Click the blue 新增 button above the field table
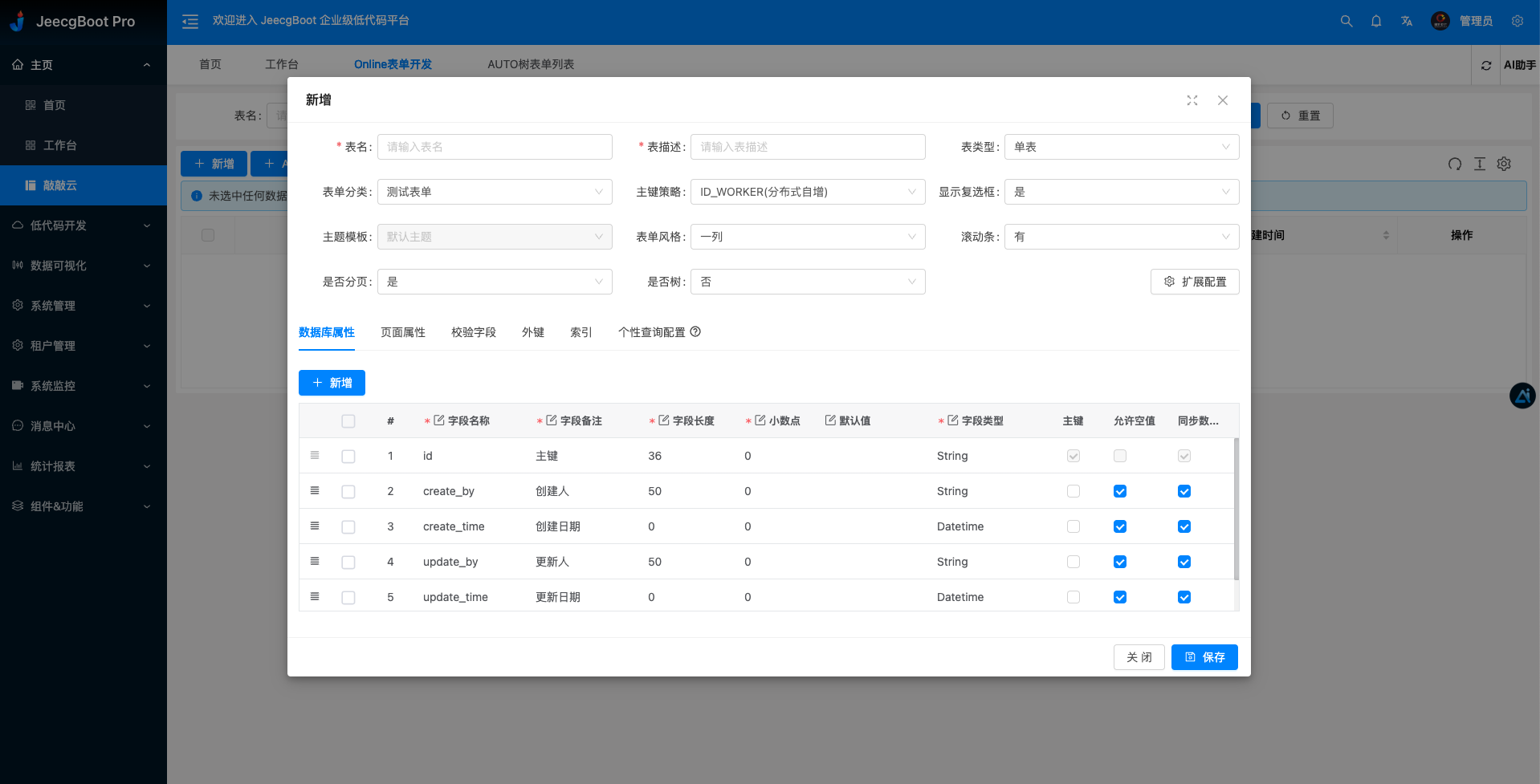The height and width of the screenshot is (784, 1540). point(332,383)
